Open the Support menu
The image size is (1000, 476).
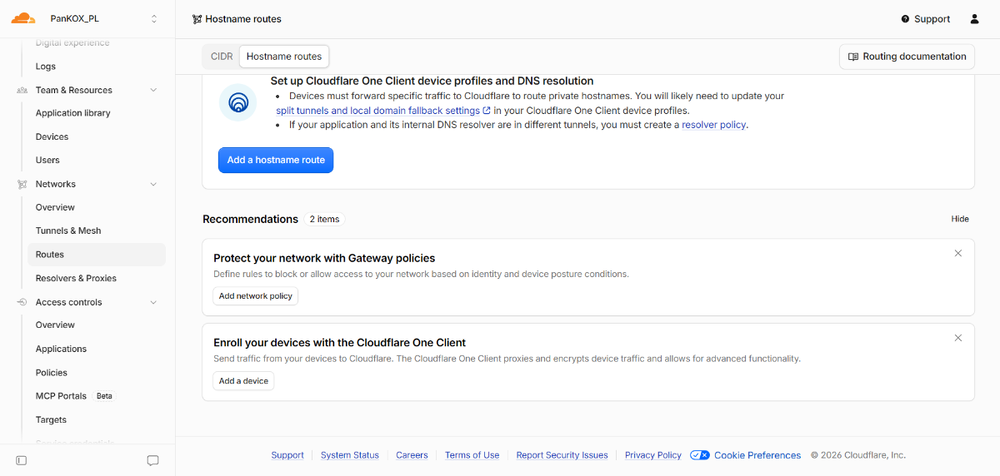click(x=925, y=19)
